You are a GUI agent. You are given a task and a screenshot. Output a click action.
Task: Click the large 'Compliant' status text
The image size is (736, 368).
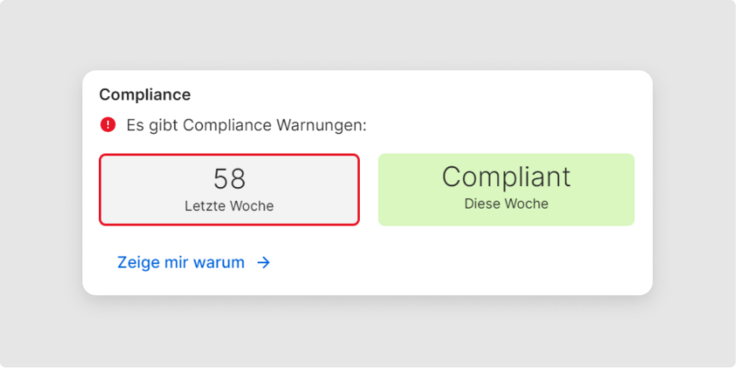506,177
